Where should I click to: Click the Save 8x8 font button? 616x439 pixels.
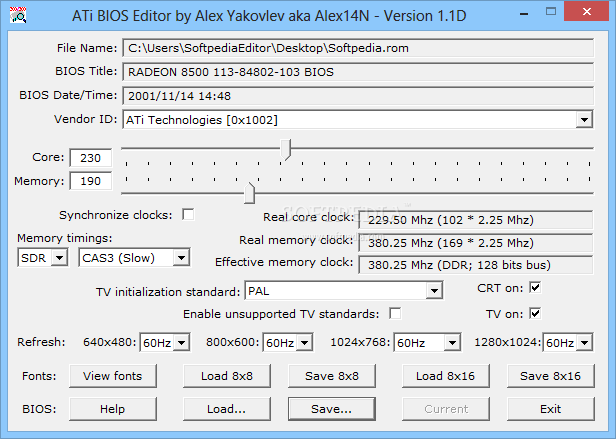[332, 376]
